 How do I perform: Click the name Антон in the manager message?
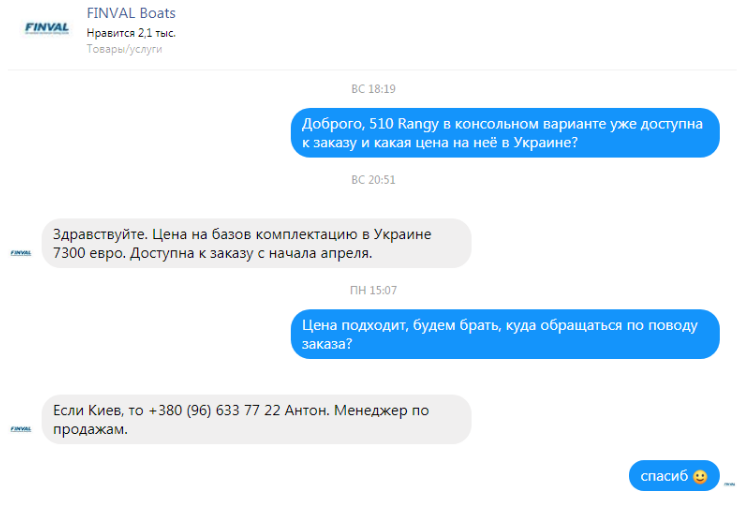tap(306, 410)
